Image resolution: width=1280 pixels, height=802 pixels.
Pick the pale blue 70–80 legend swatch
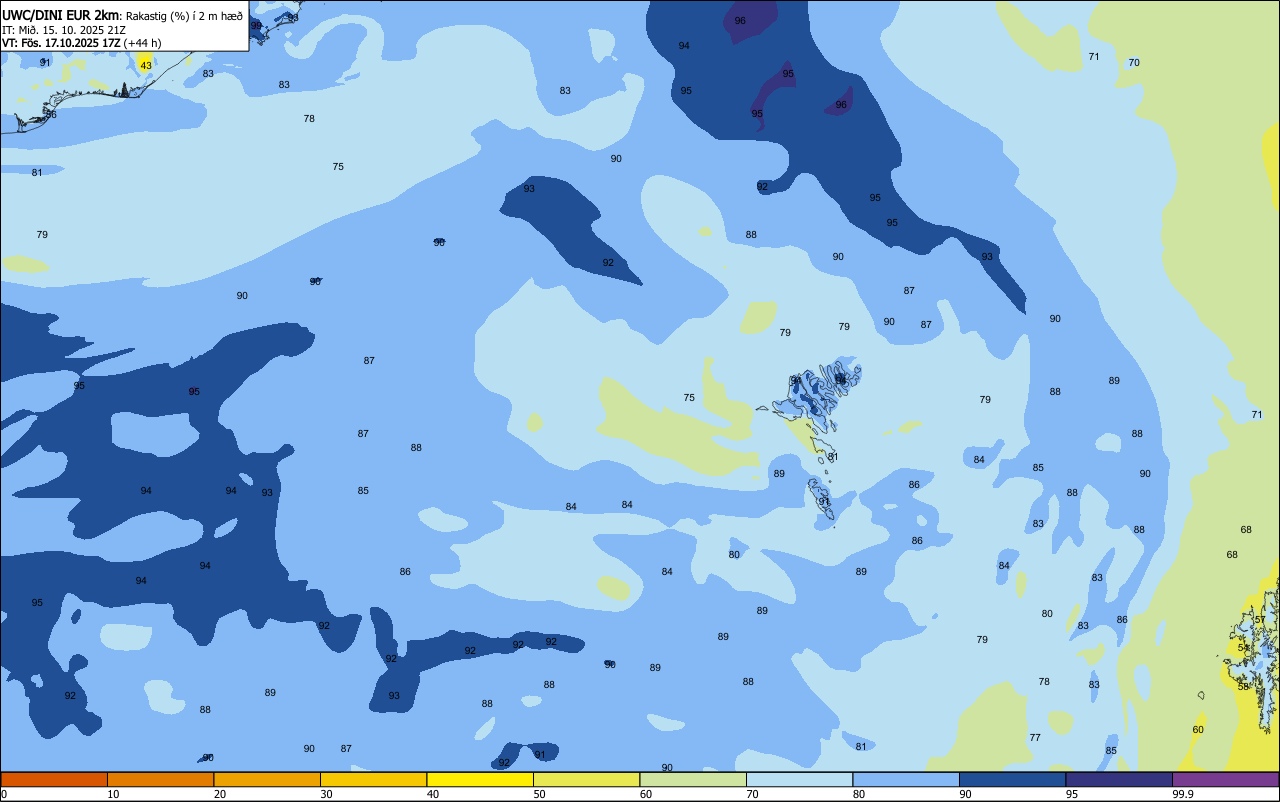pyautogui.click(x=799, y=779)
